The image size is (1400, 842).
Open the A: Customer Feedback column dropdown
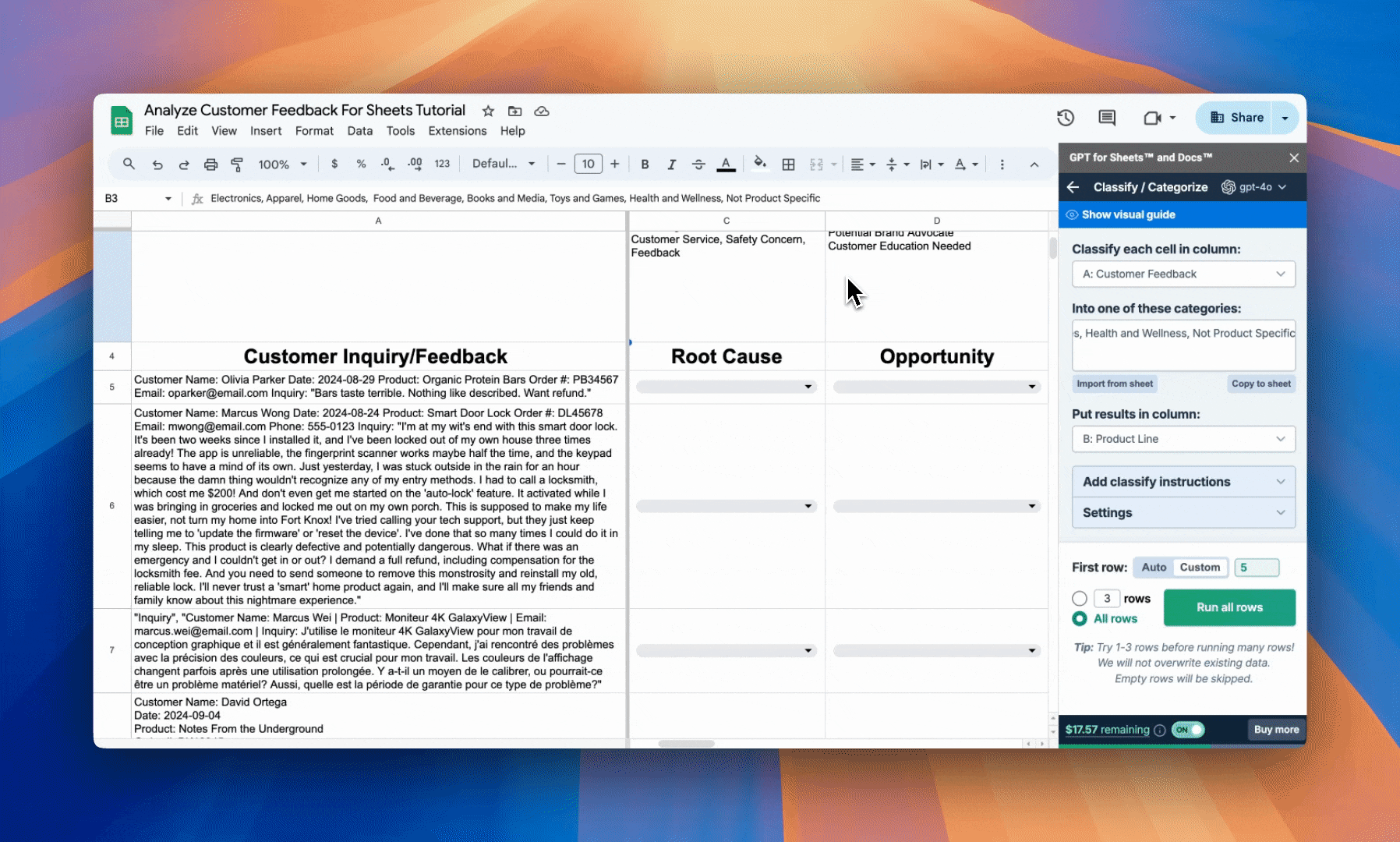click(1183, 274)
